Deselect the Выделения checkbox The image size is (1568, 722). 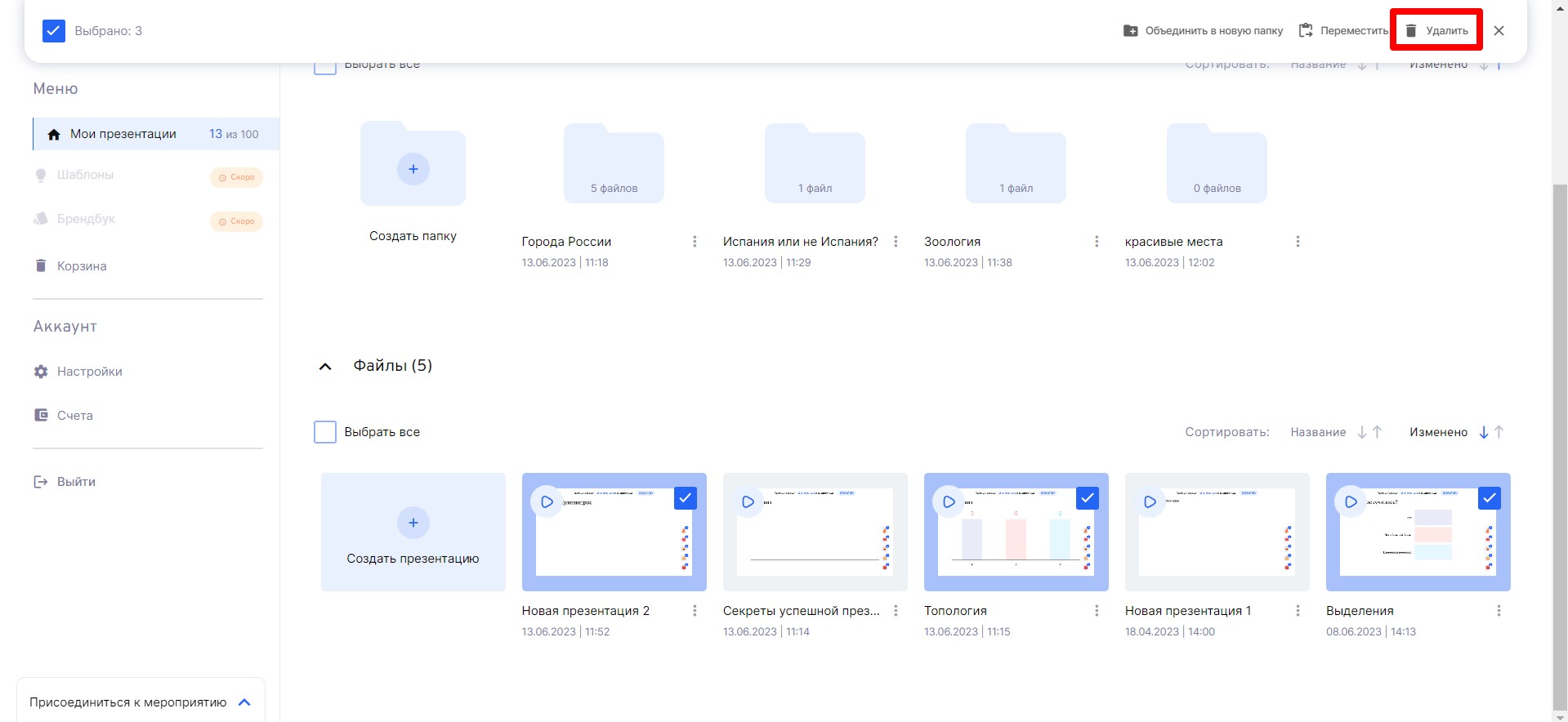(x=1490, y=498)
